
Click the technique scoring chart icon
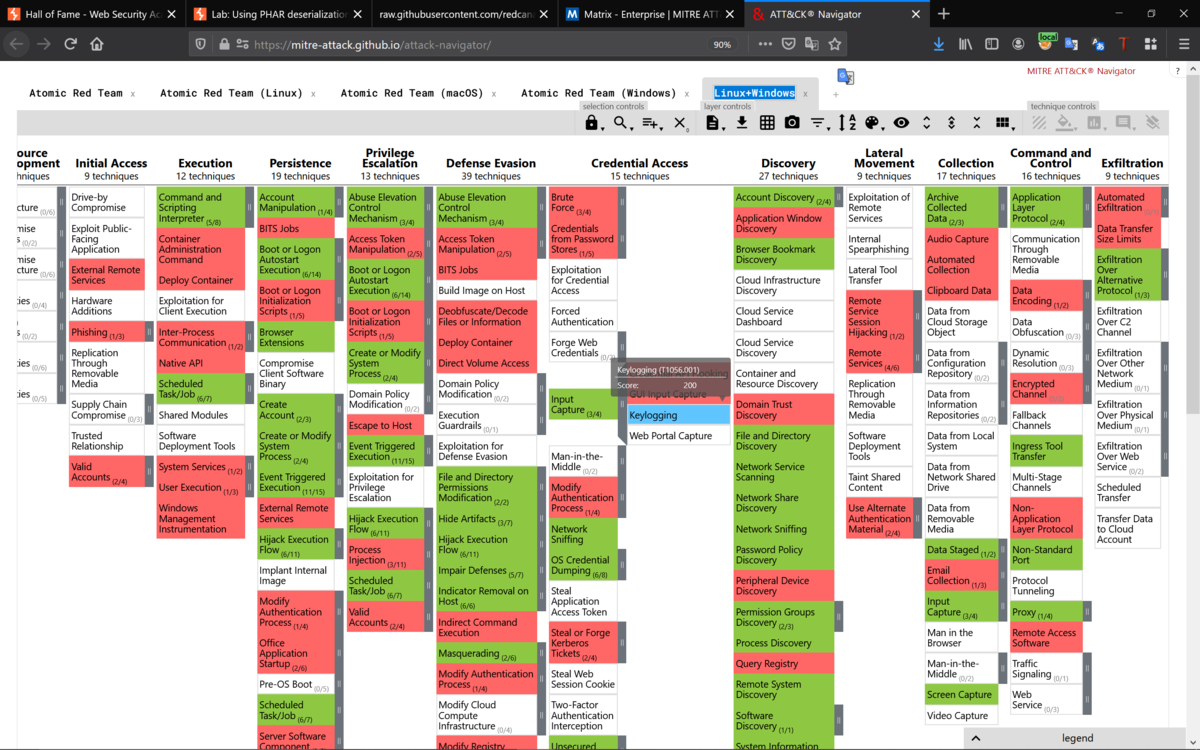1094,123
